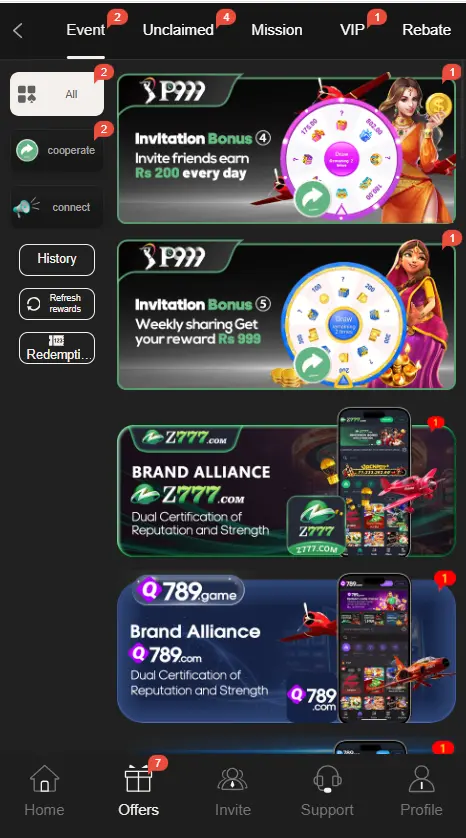Open the Home icon in bottom bar
The height and width of the screenshot is (838, 466).
pos(44,779)
